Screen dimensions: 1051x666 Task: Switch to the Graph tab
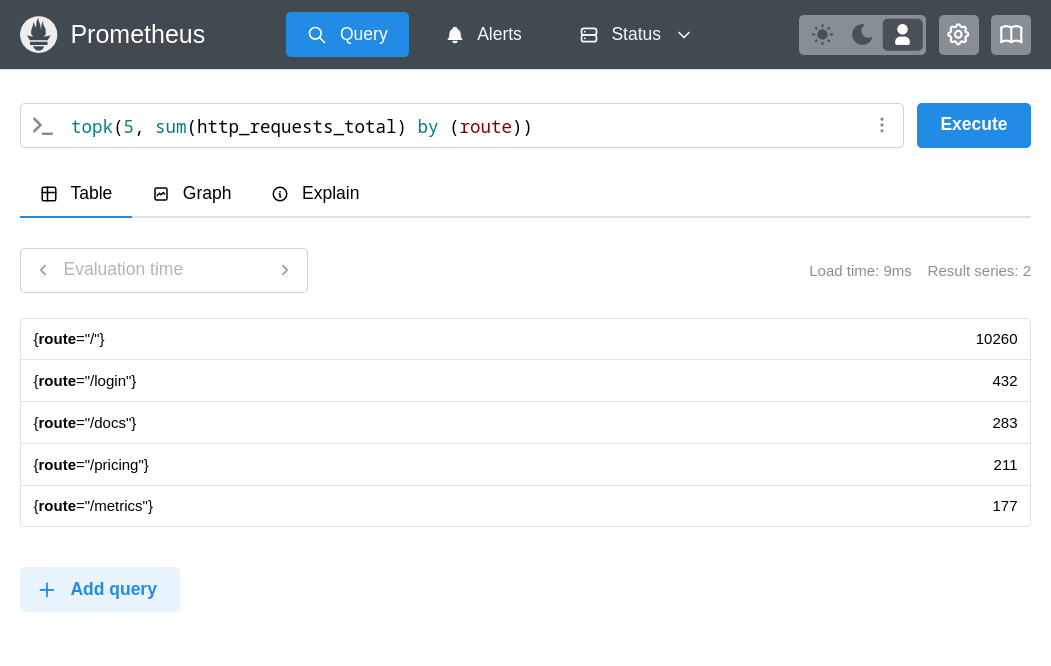[x=192, y=194]
